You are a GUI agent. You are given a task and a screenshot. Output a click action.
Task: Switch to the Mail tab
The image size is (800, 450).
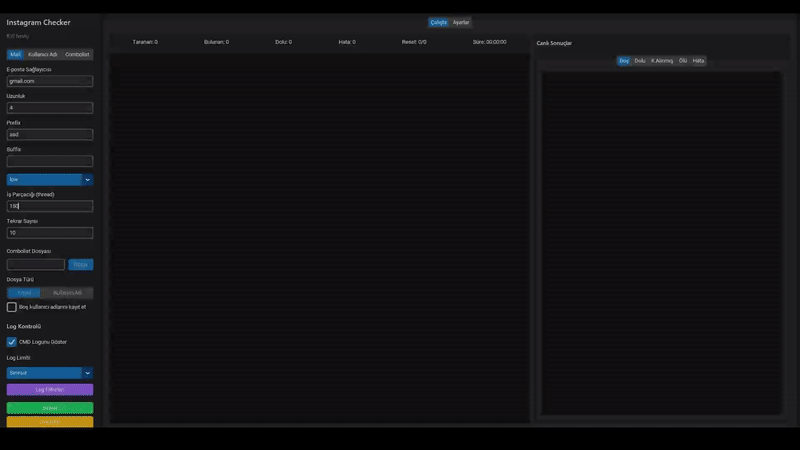pyautogui.click(x=15, y=54)
